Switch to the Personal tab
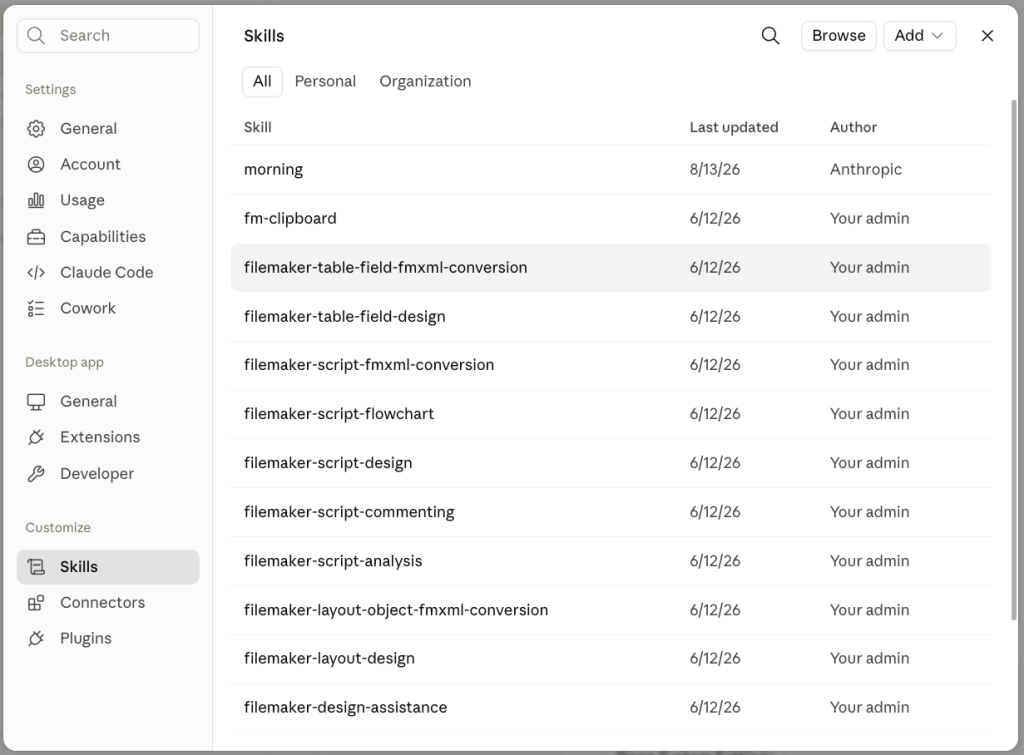This screenshot has width=1024, height=755. [x=325, y=82]
